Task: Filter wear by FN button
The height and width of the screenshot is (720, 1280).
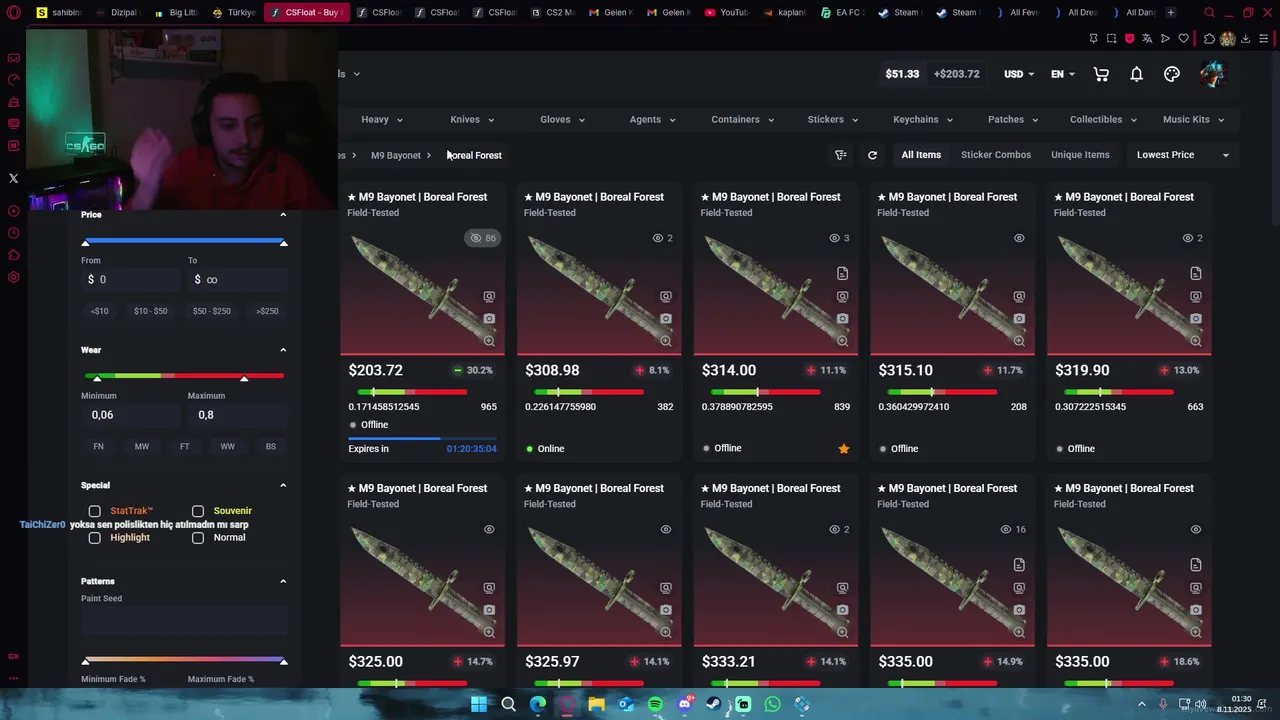Action: (x=98, y=446)
